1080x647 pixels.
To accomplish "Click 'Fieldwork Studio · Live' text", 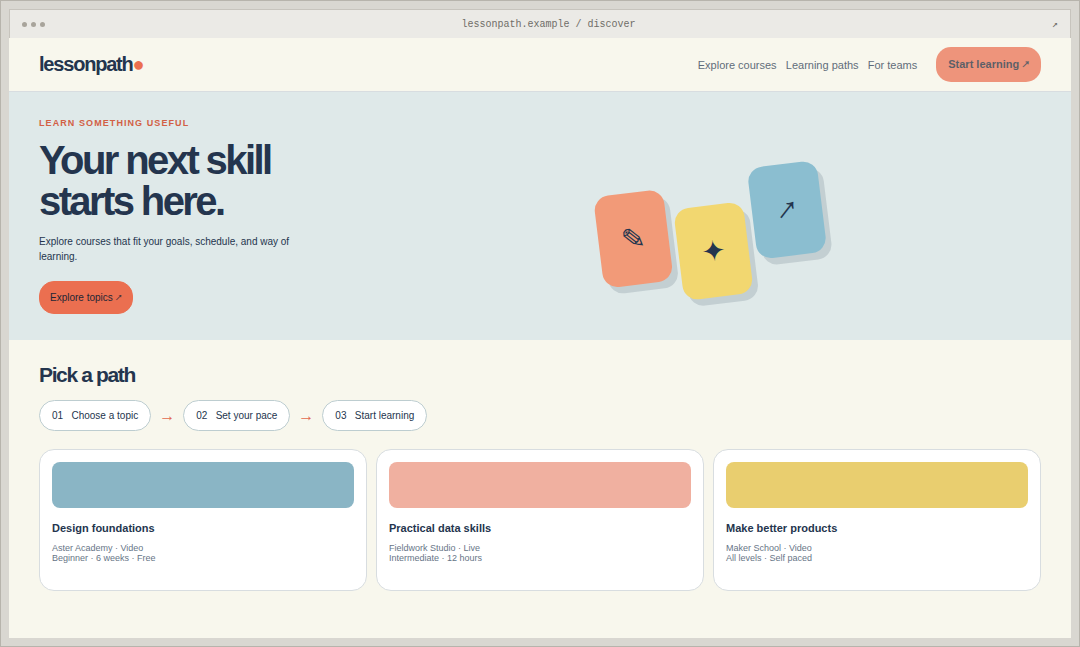I will pos(435,548).
